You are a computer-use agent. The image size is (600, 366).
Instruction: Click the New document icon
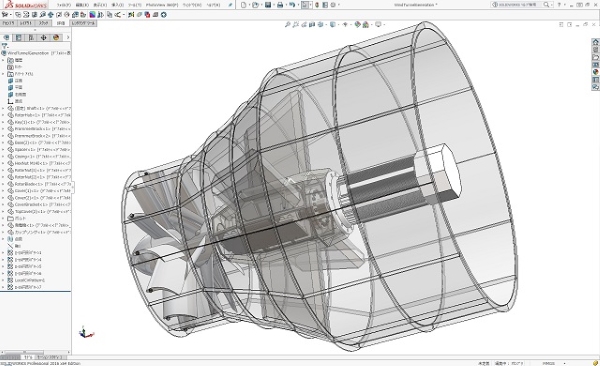243,5
